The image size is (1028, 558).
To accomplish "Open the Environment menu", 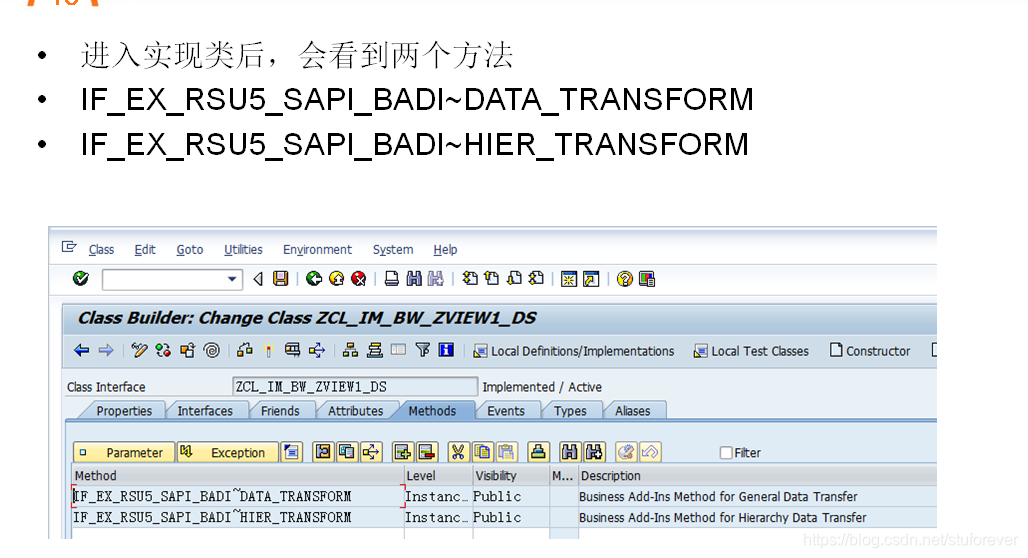I will pos(317,250).
